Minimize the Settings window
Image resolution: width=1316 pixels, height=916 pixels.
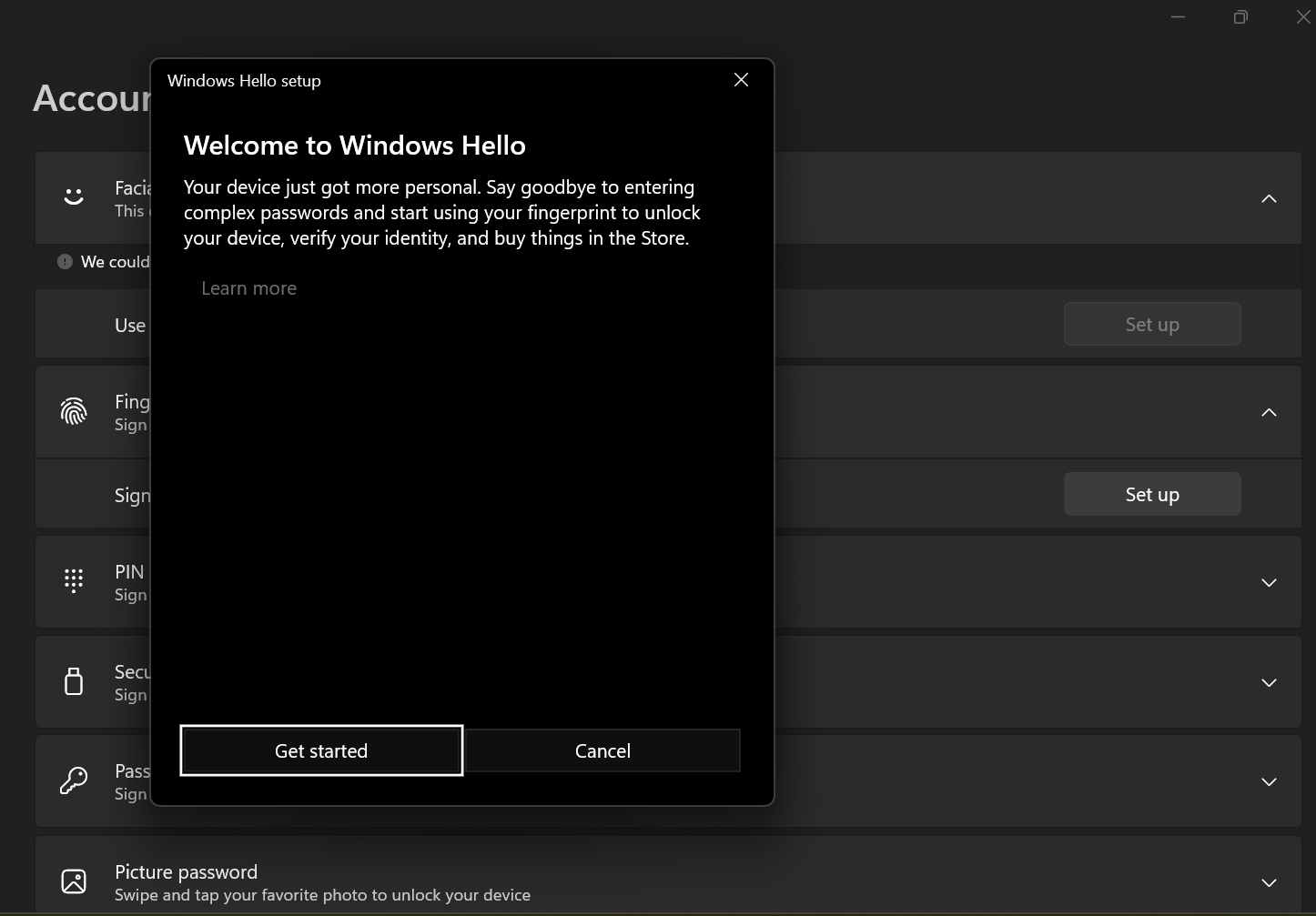pyautogui.click(x=1178, y=16)
